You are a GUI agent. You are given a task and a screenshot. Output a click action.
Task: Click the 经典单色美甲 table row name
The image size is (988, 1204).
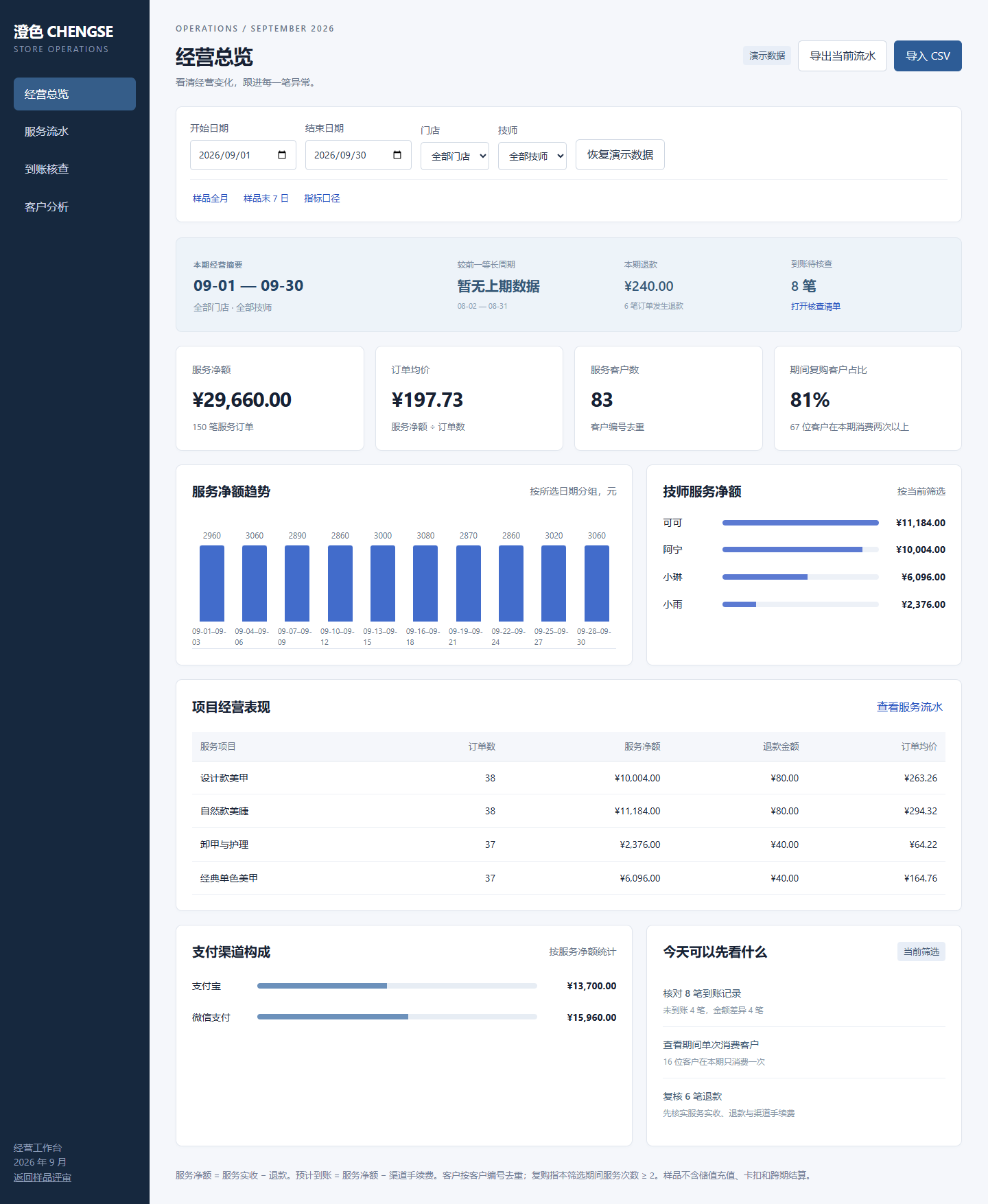click(229, 878)
